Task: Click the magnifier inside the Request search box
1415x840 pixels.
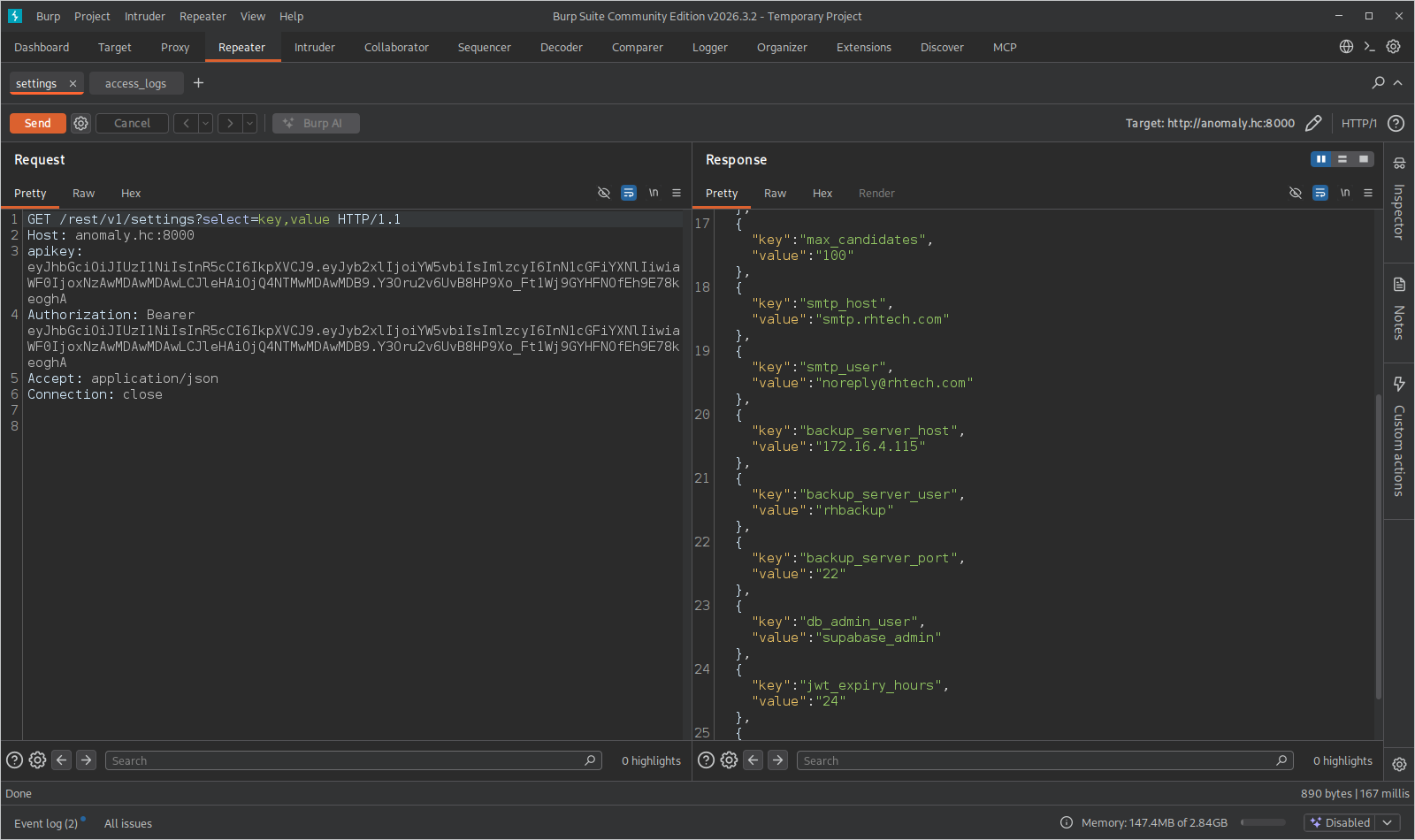Action: [590, 760]
